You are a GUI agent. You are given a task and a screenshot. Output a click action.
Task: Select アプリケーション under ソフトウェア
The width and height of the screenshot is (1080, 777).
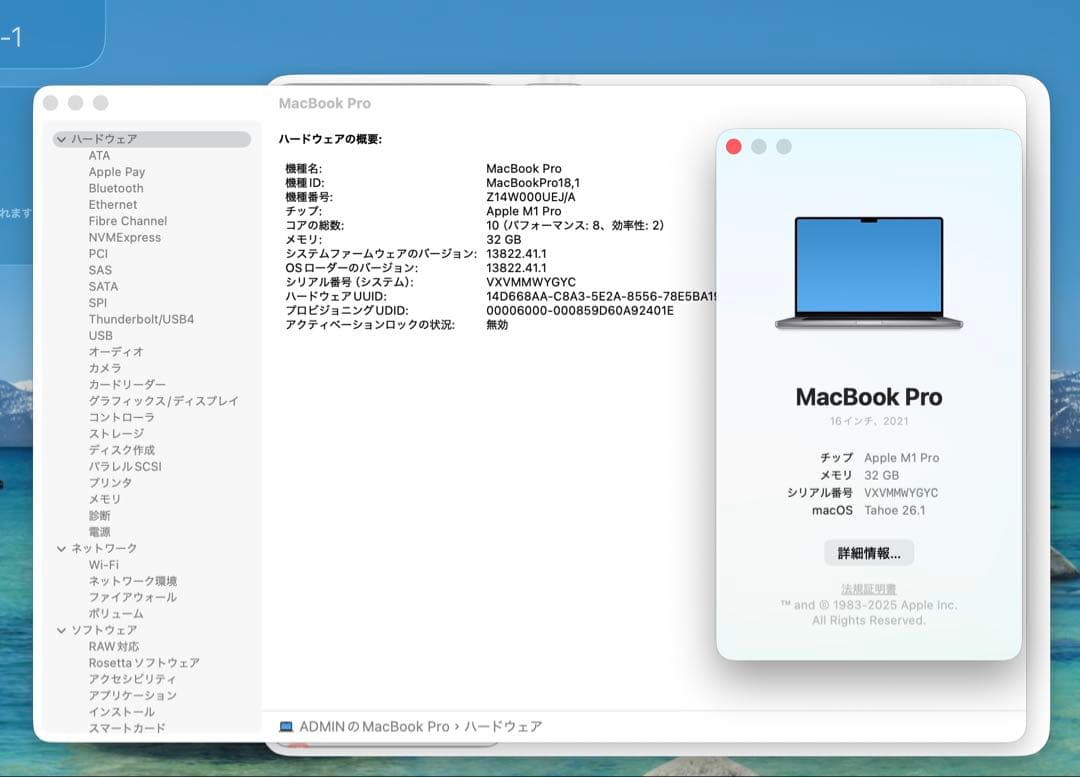(135, 695)
